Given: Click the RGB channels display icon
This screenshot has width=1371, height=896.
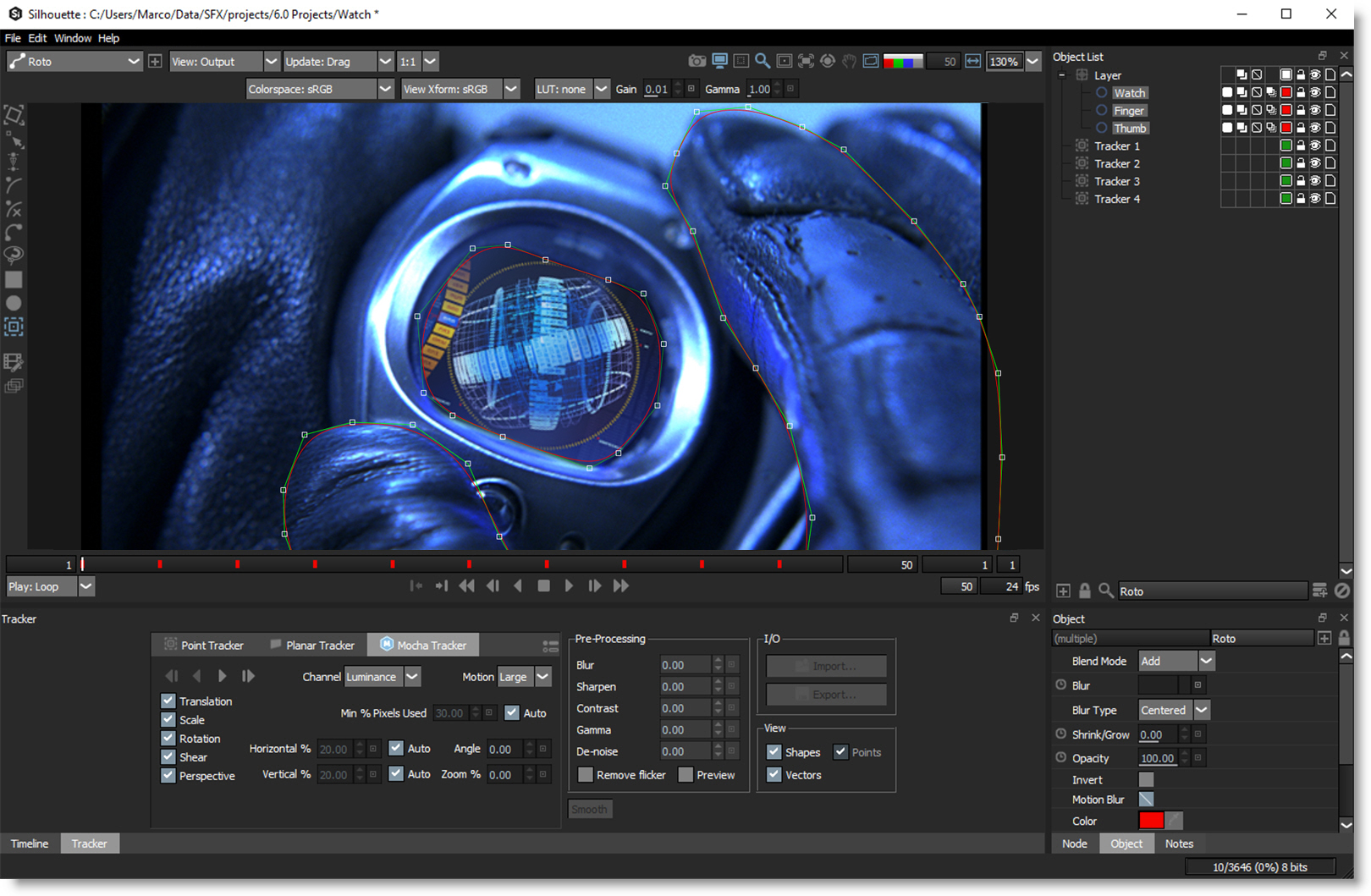Looking at the screenshot, I should pos(902,61).
